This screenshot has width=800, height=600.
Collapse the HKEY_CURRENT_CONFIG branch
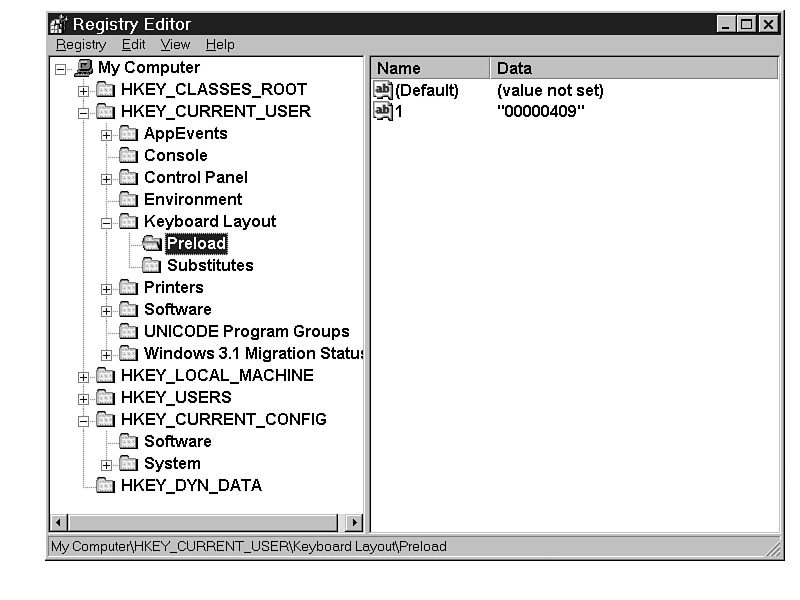[x=84, y=420]
